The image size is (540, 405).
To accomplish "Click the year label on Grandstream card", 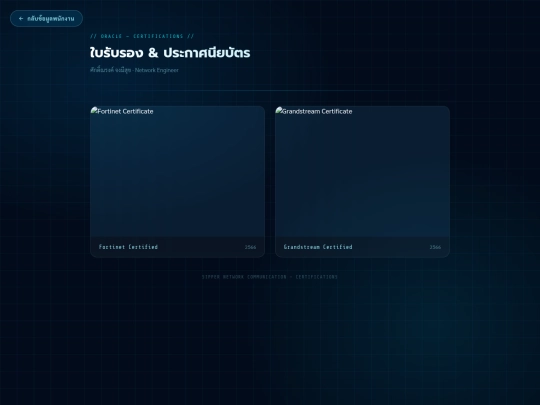I will 435,247.
